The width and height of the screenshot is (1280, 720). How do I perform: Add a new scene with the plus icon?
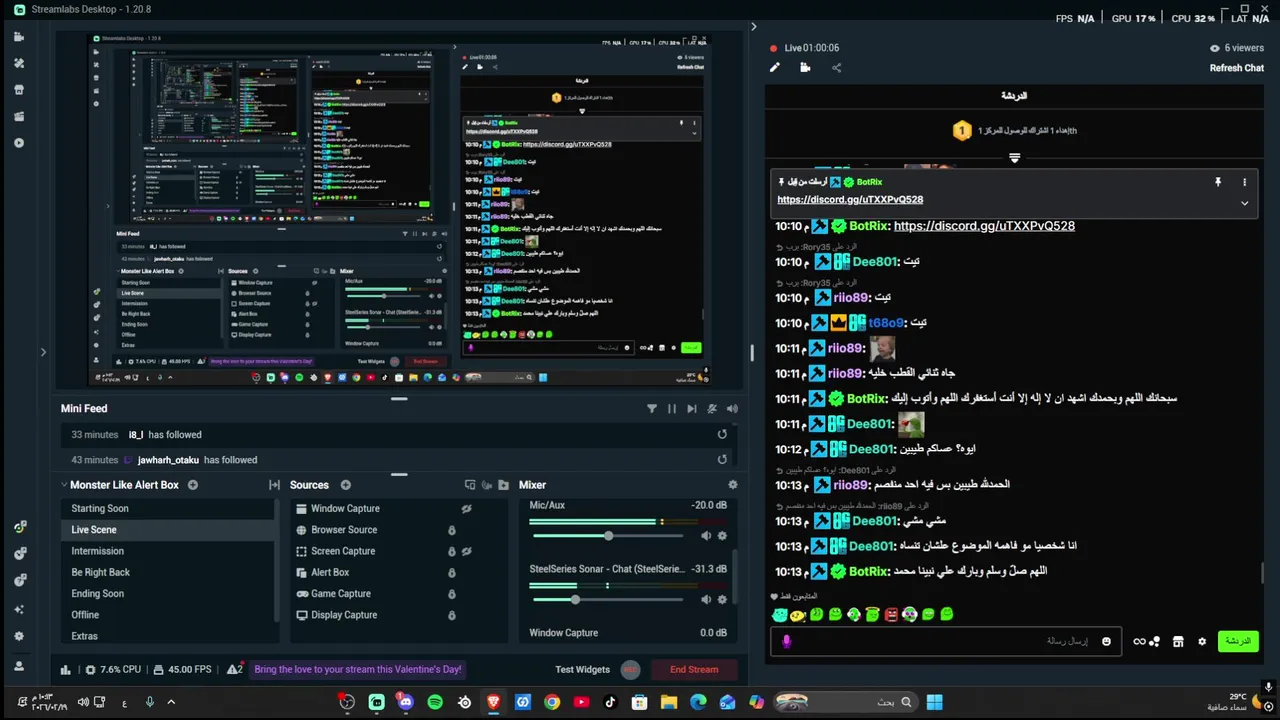pos(193,485)
